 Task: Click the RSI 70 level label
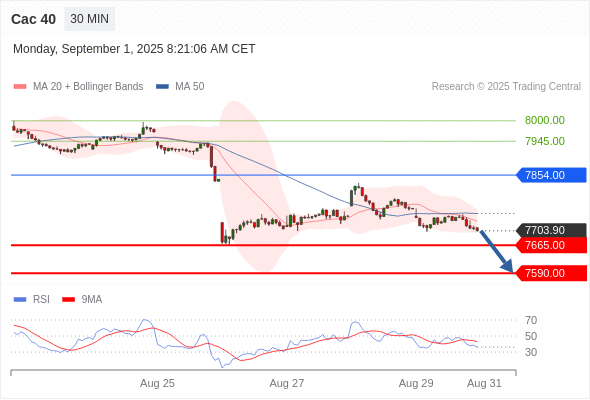coord(531,320)
